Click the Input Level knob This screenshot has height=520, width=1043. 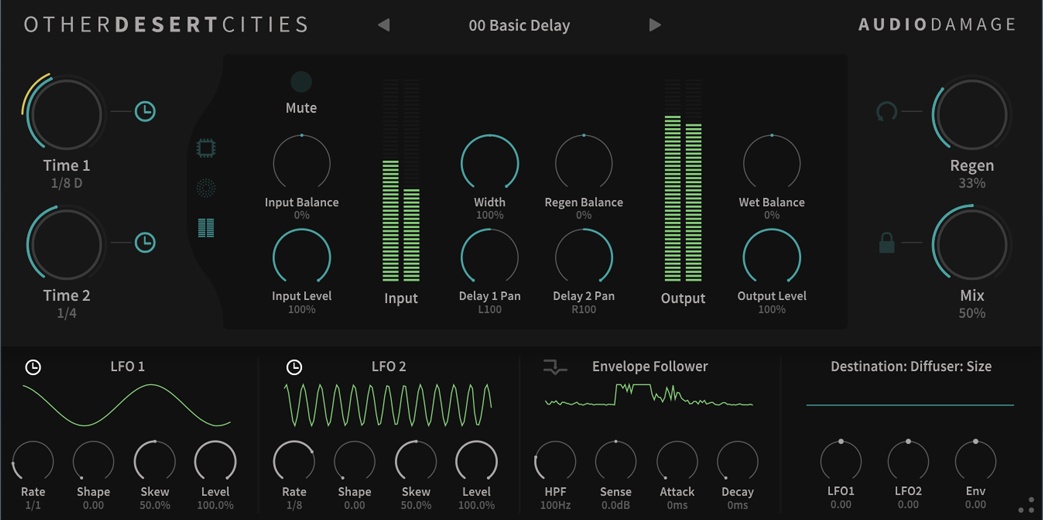301,257
